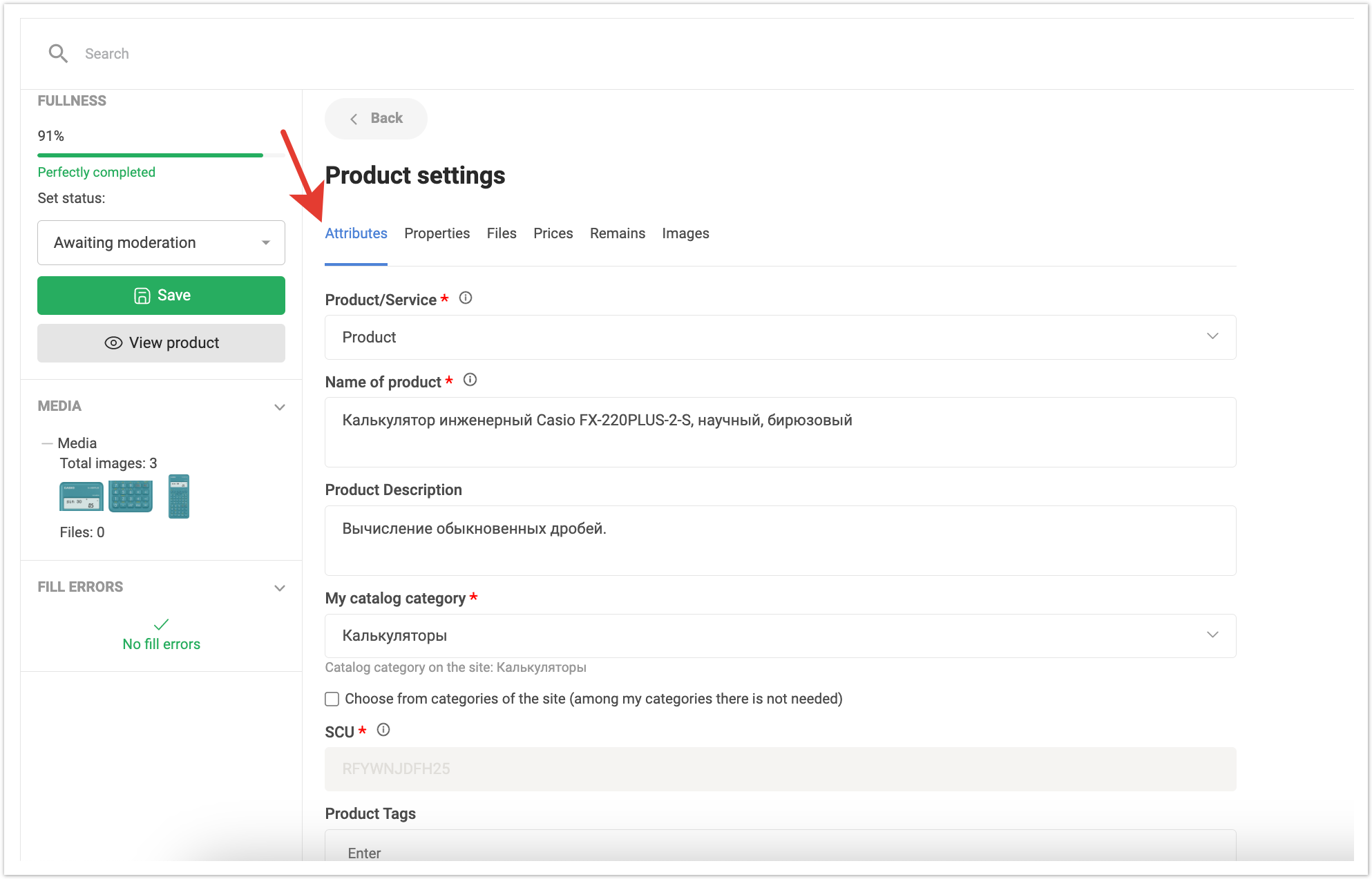Enable choose from site categories checkbox
Screen dimensions: 1372x879
(332, 699)
